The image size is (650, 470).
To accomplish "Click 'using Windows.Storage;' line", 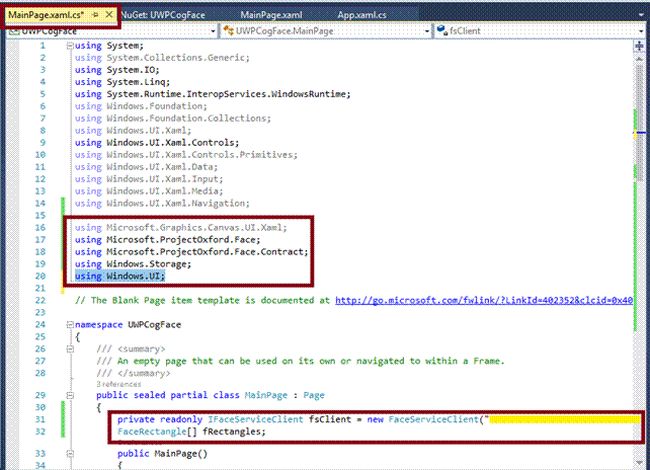I will click(x=133, y=264).
